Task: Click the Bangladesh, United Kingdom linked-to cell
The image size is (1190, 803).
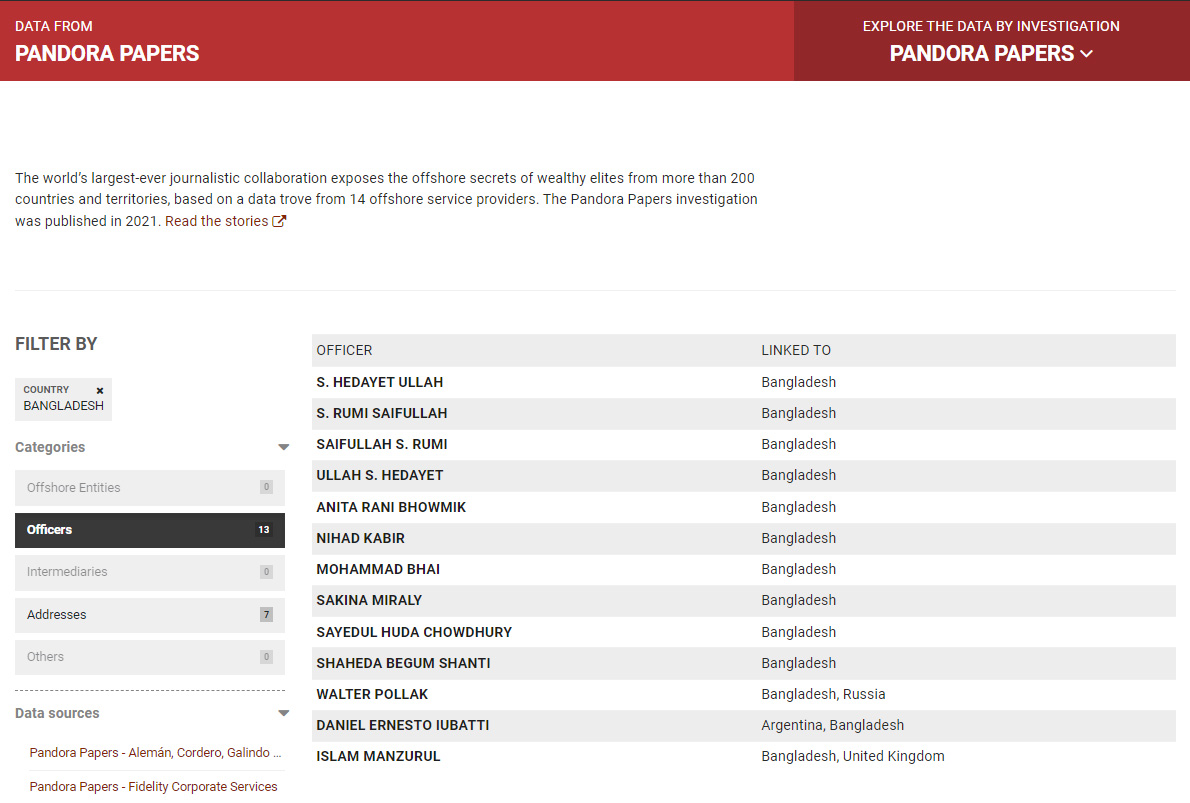Action: coord(852,756)
